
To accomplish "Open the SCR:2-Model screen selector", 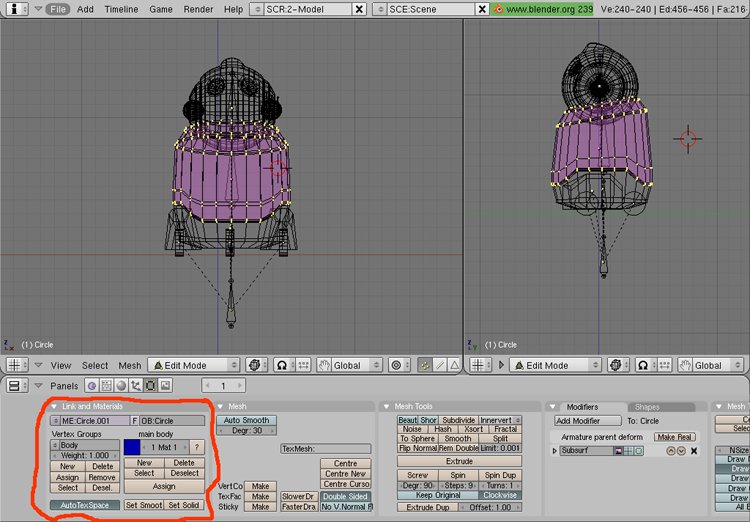I will (256, 9).
